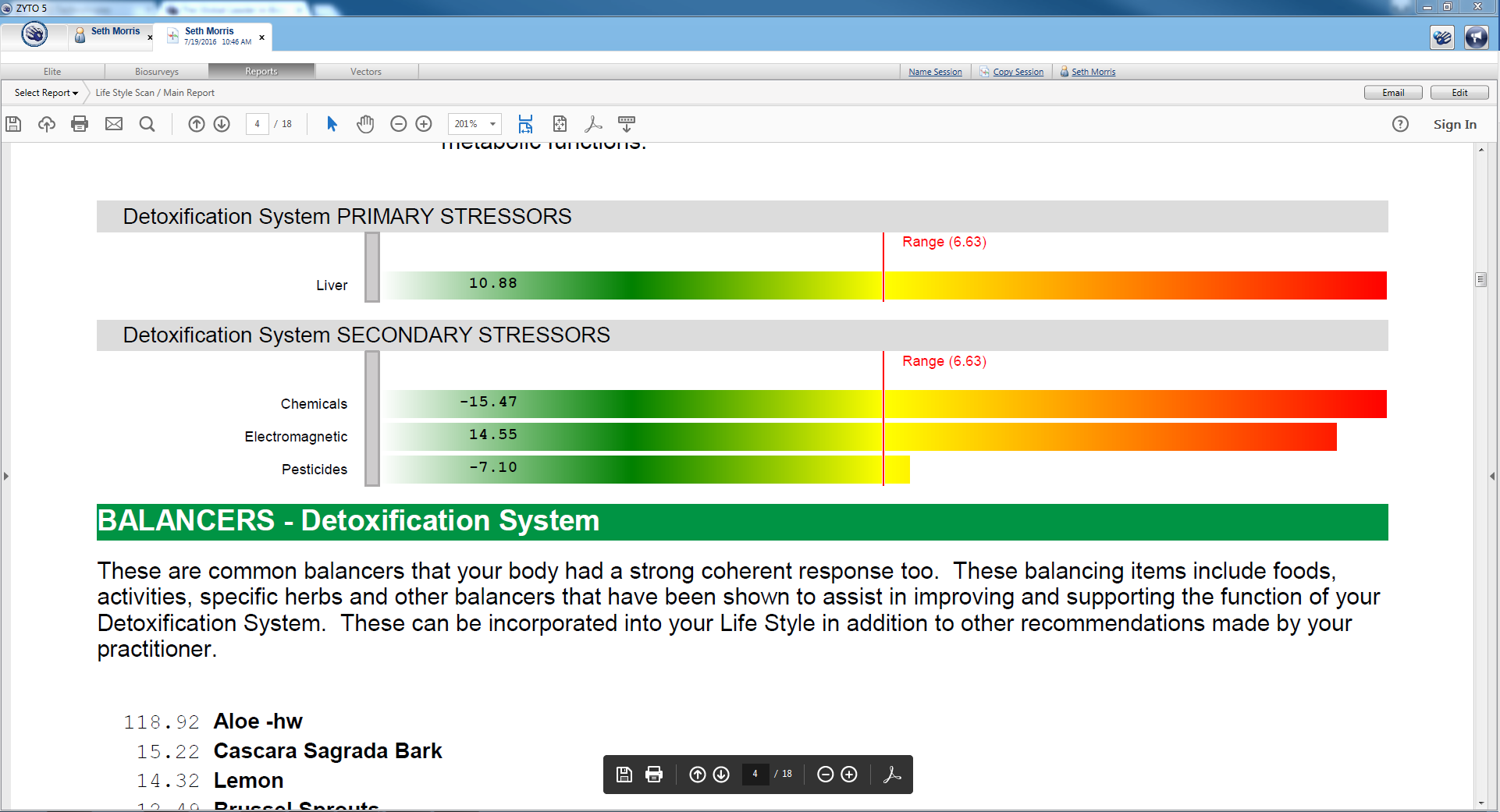Print from the floating bottom toolbar
The width and height of the screenshot is (1500, 812).
(x=653, y=775)
